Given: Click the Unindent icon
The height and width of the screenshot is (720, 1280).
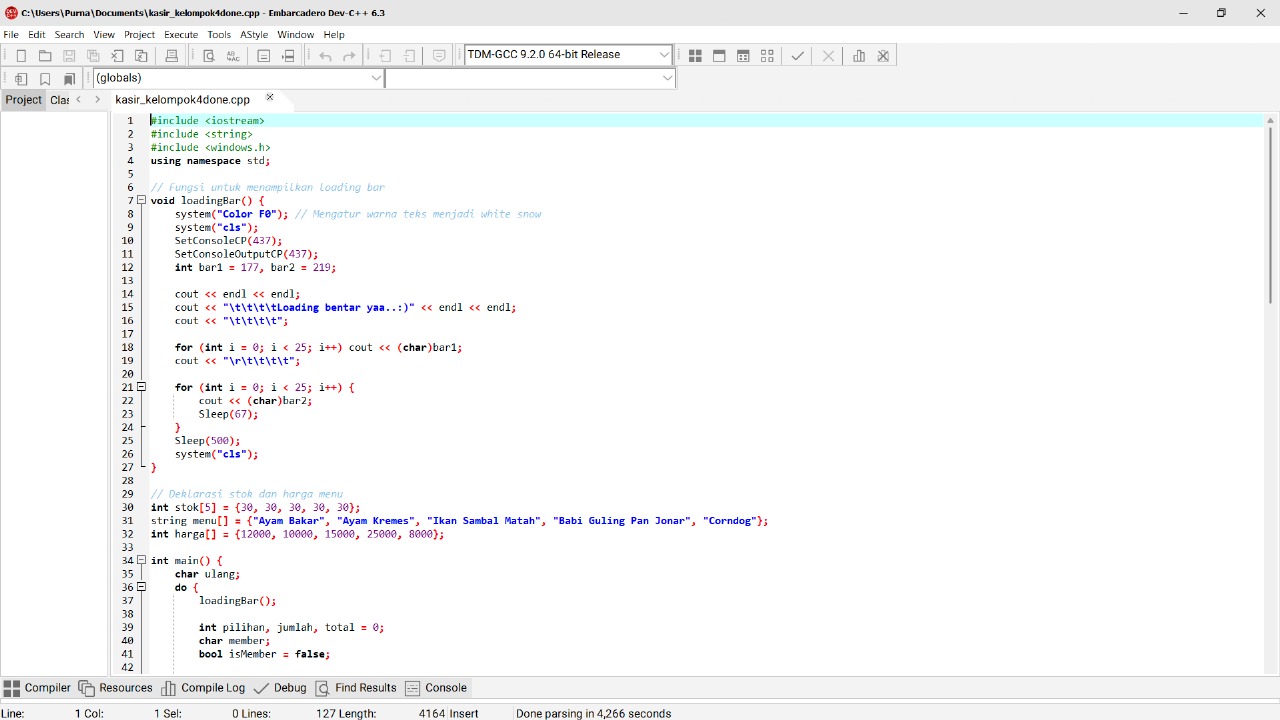Looking at the screenshot, I should pos(410,56).
